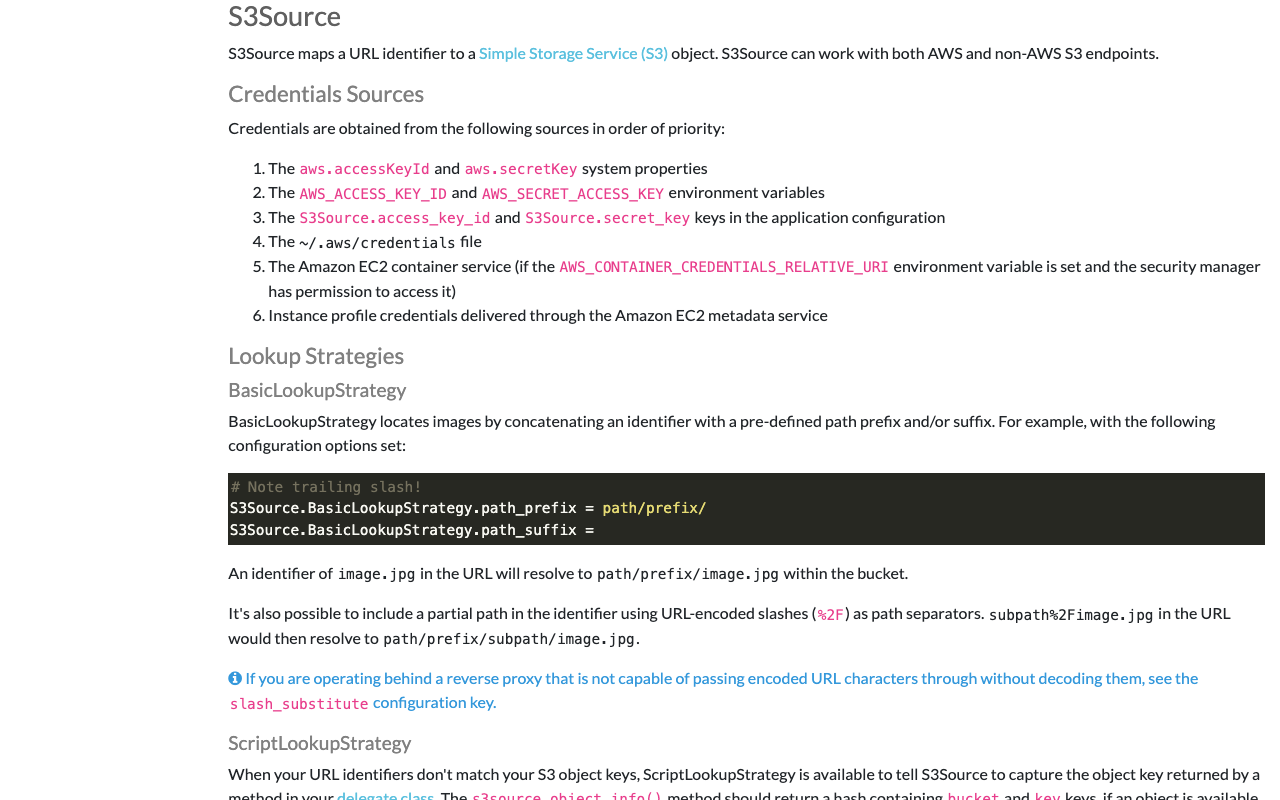Click the BasicLookupStrategy subheading
Image resolution: width=1280 pixels, height=800 pixels.
coord(317,390)
